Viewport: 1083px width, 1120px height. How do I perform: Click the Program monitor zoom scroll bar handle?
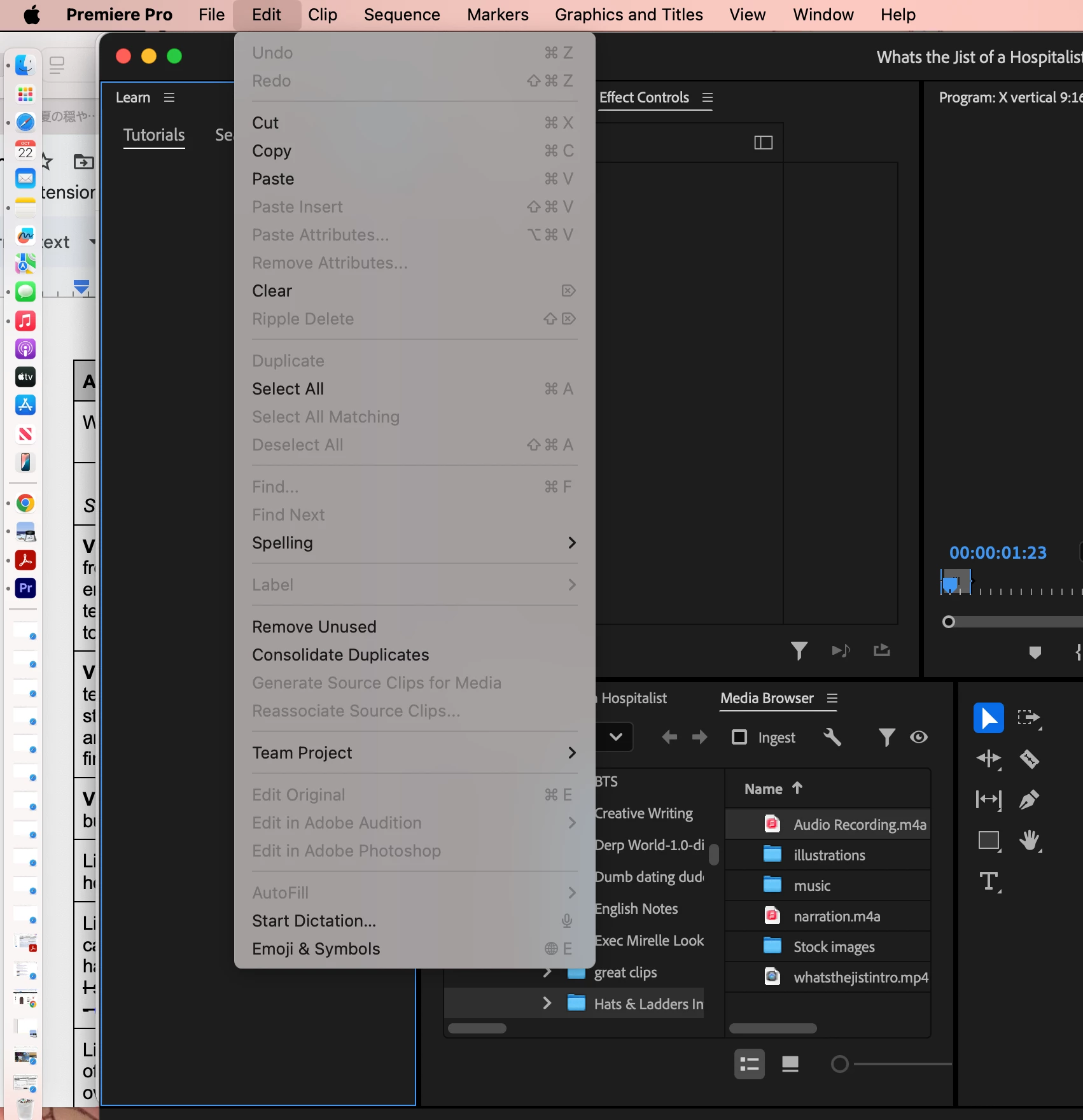(949, 622)
